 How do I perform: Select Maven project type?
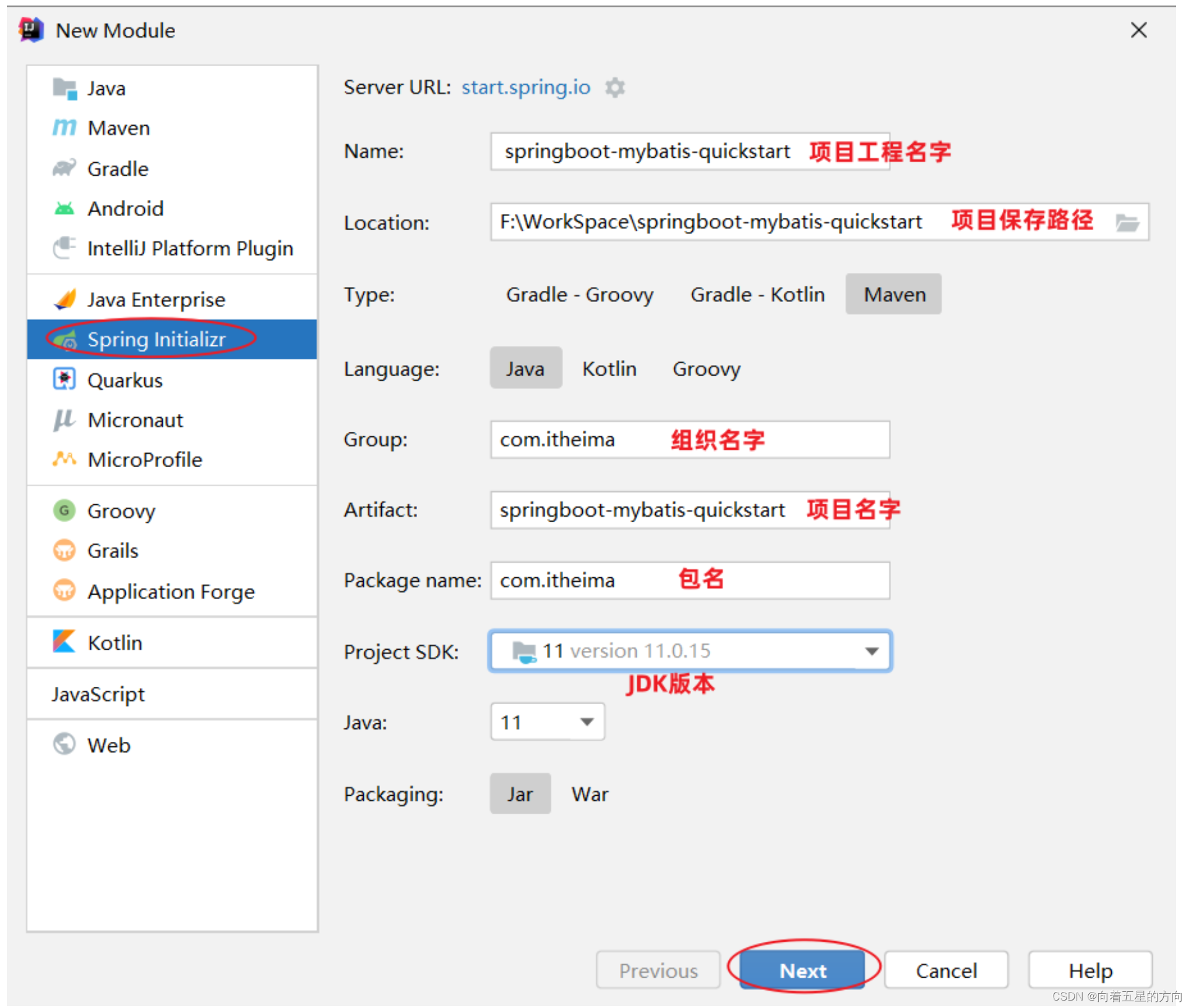(x=894, y=295)
